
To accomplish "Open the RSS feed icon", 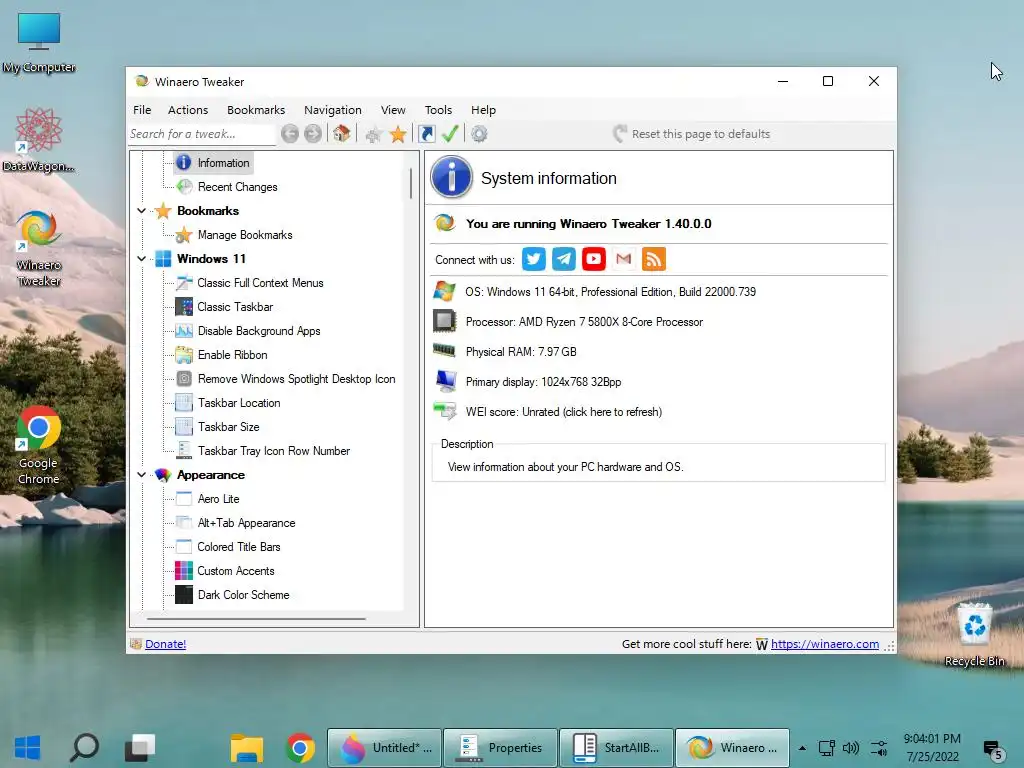I will (x=654, y=259).
